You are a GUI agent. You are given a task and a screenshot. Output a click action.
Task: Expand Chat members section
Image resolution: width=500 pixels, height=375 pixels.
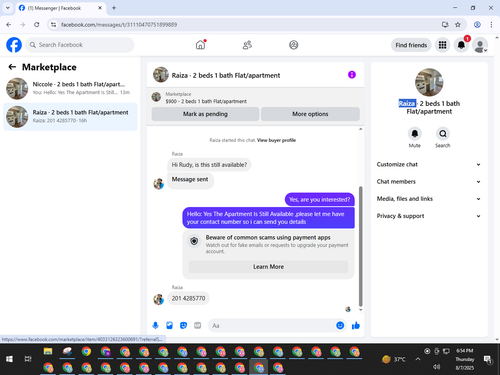pos(429,182)
